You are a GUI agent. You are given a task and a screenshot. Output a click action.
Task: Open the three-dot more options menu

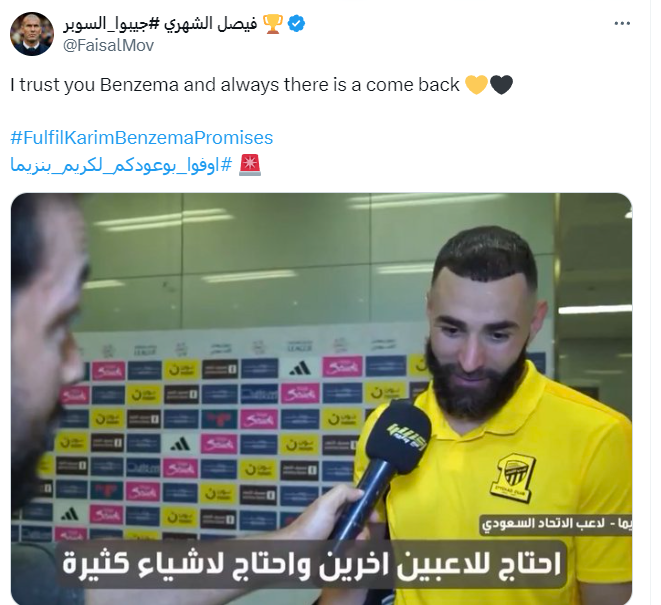pyautogui.click(x=622, y=24)
